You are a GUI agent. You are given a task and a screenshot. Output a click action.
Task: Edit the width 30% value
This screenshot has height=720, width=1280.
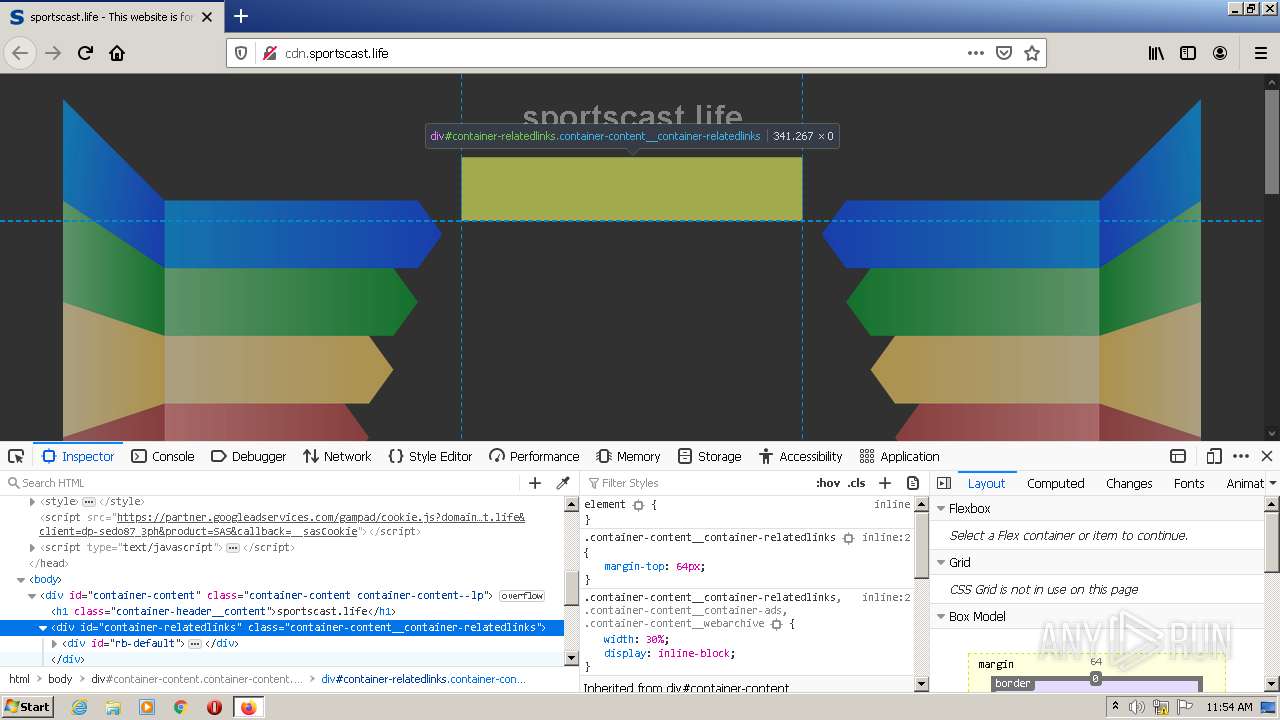(656, 639)
